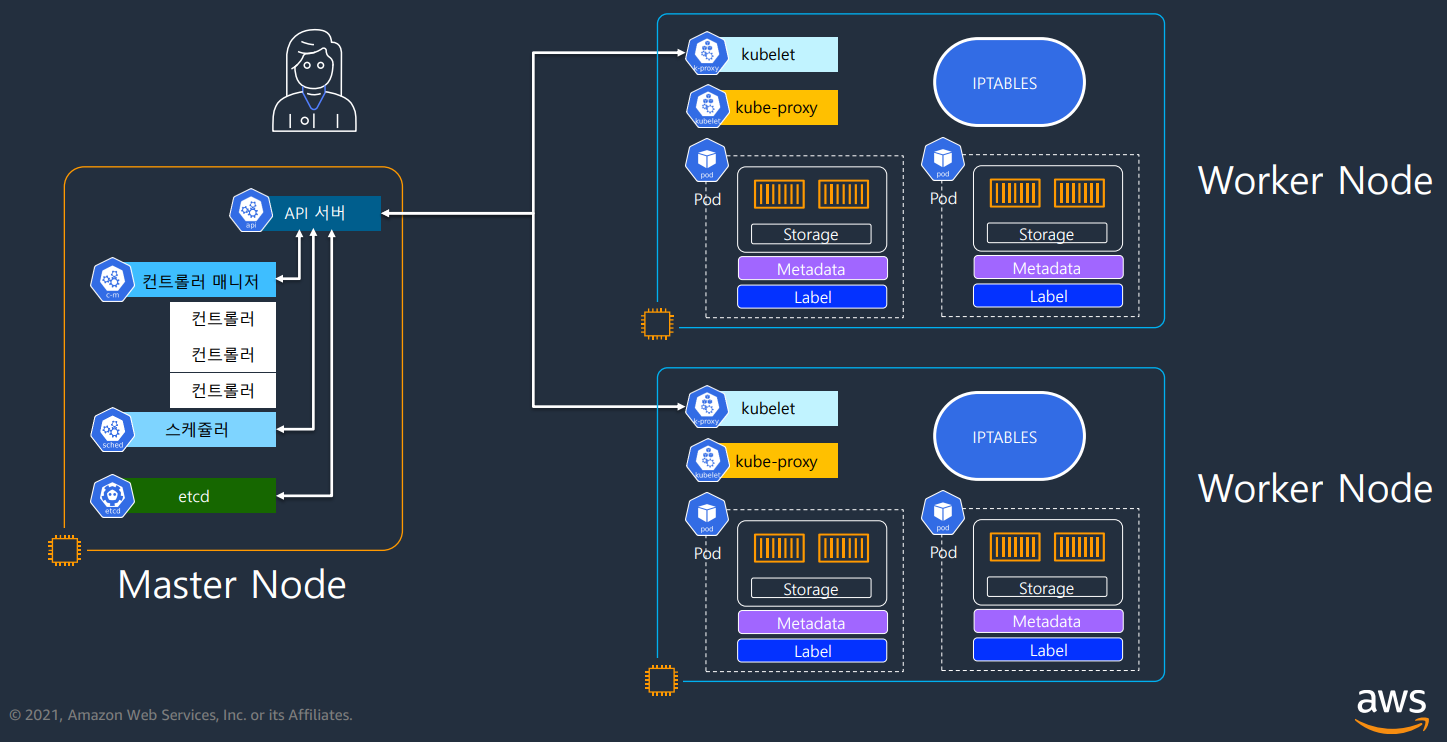Click second container icon in upper node's left Pod
The width and height of the screenshot is (1447, 742).
coord(843,194)
